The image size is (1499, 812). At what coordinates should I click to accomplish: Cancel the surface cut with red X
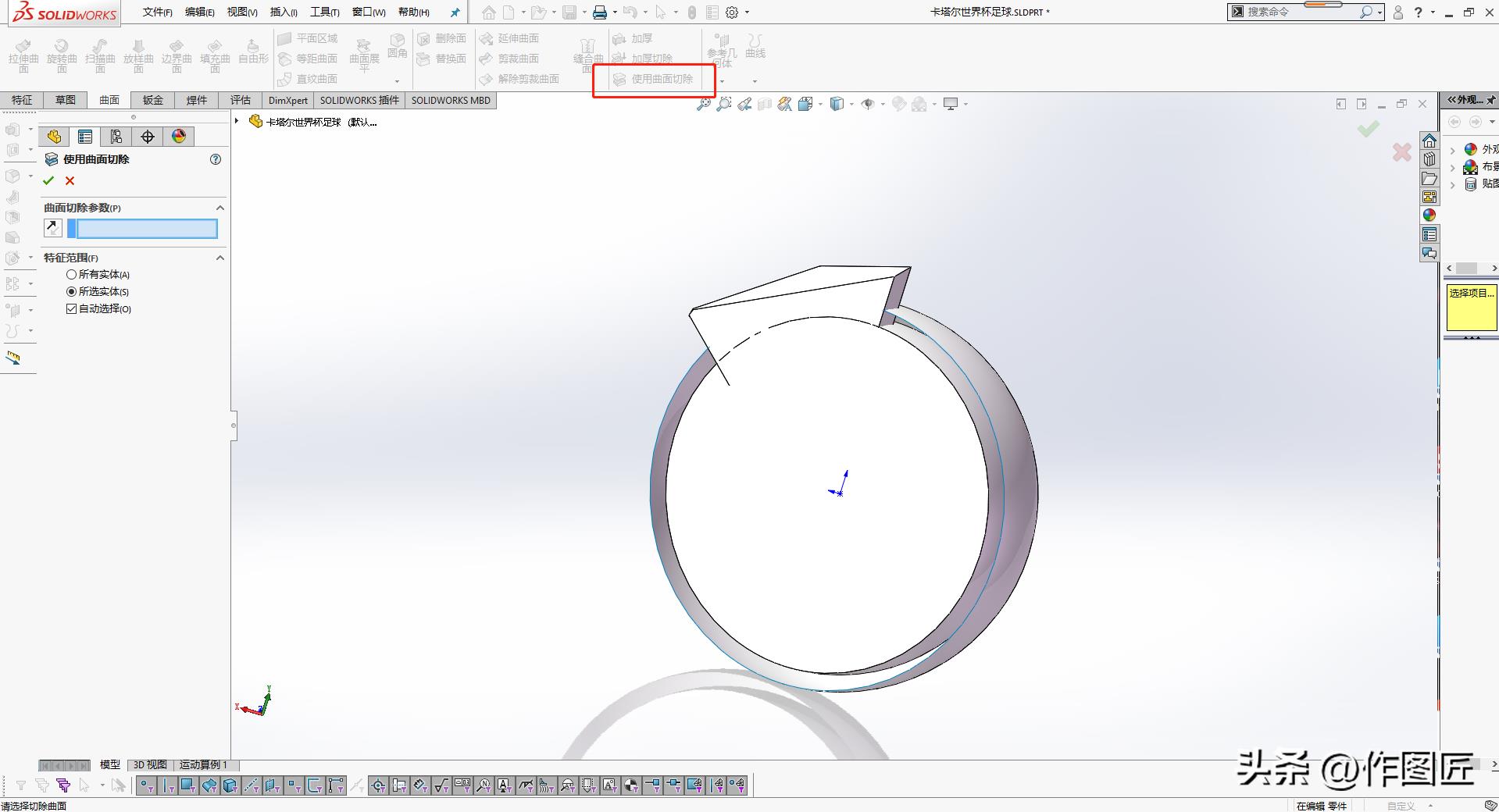(x=70, y=181)
